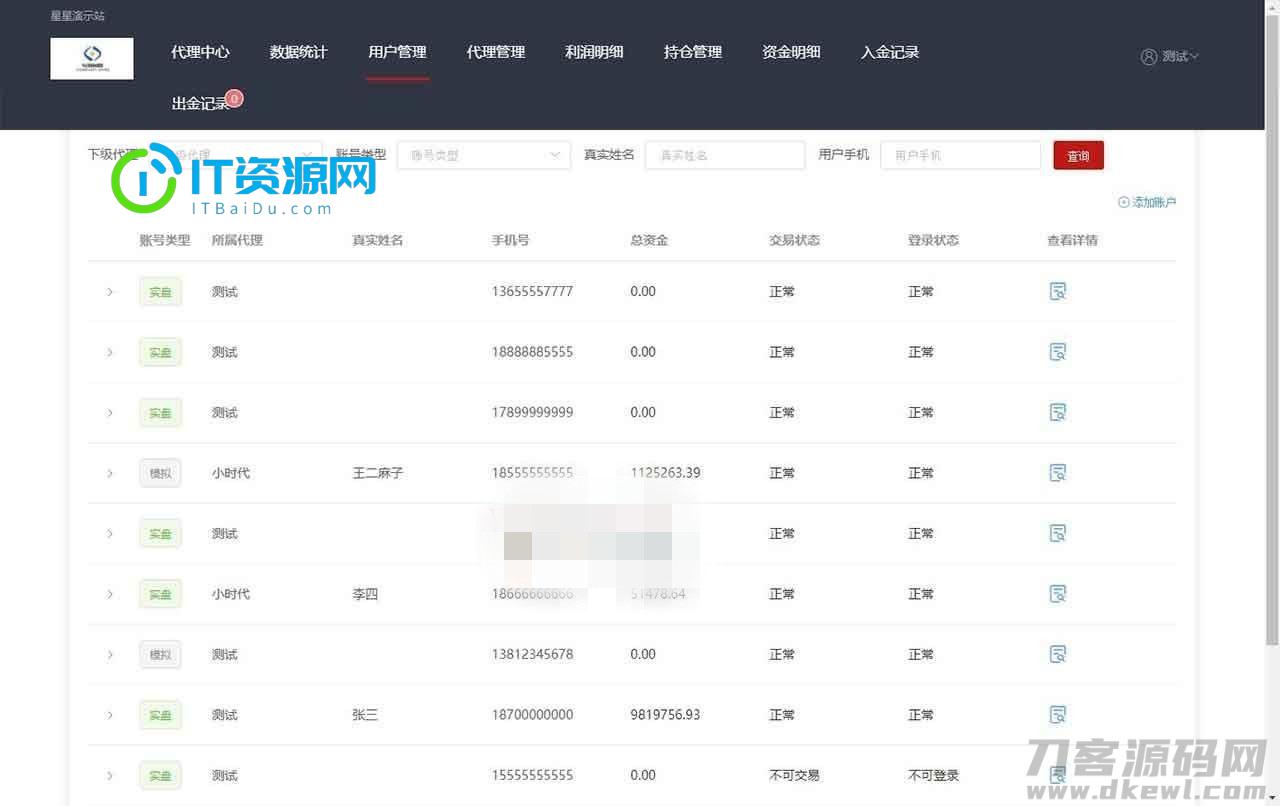Click 实盘 tag in 13655557777 row
Viewport: 1280px width, 806px height.
pos(160,292)
